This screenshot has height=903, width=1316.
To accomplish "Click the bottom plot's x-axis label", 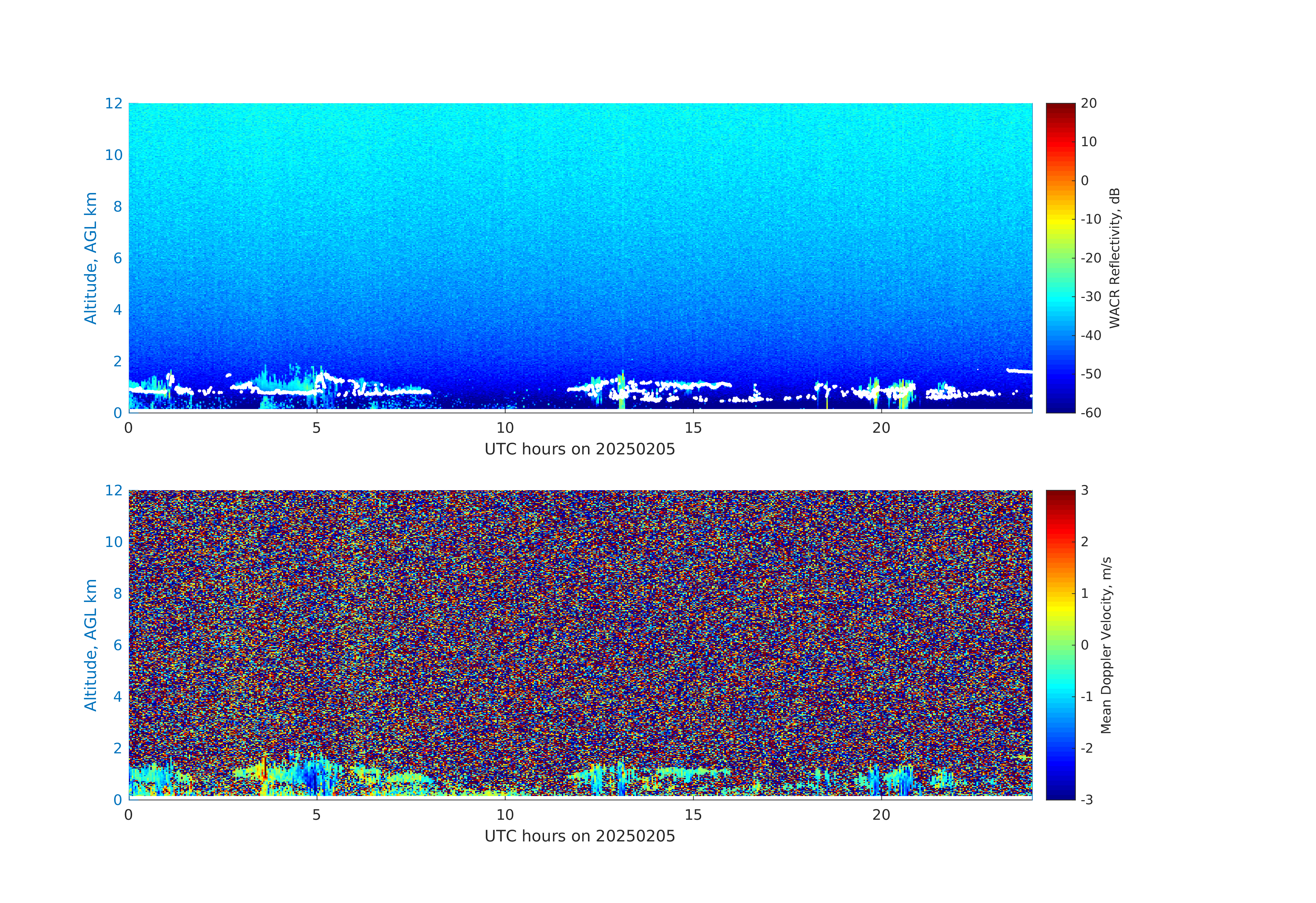I will (579, 836).
